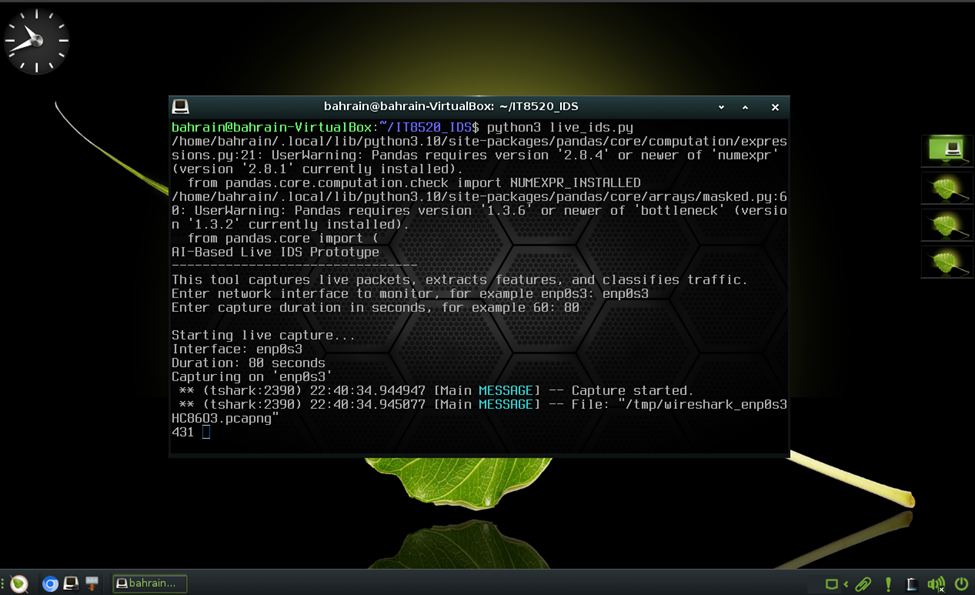Open the battery indicator in the tray
Viewport: 975px width, 595px height.
tap(912, 584)
